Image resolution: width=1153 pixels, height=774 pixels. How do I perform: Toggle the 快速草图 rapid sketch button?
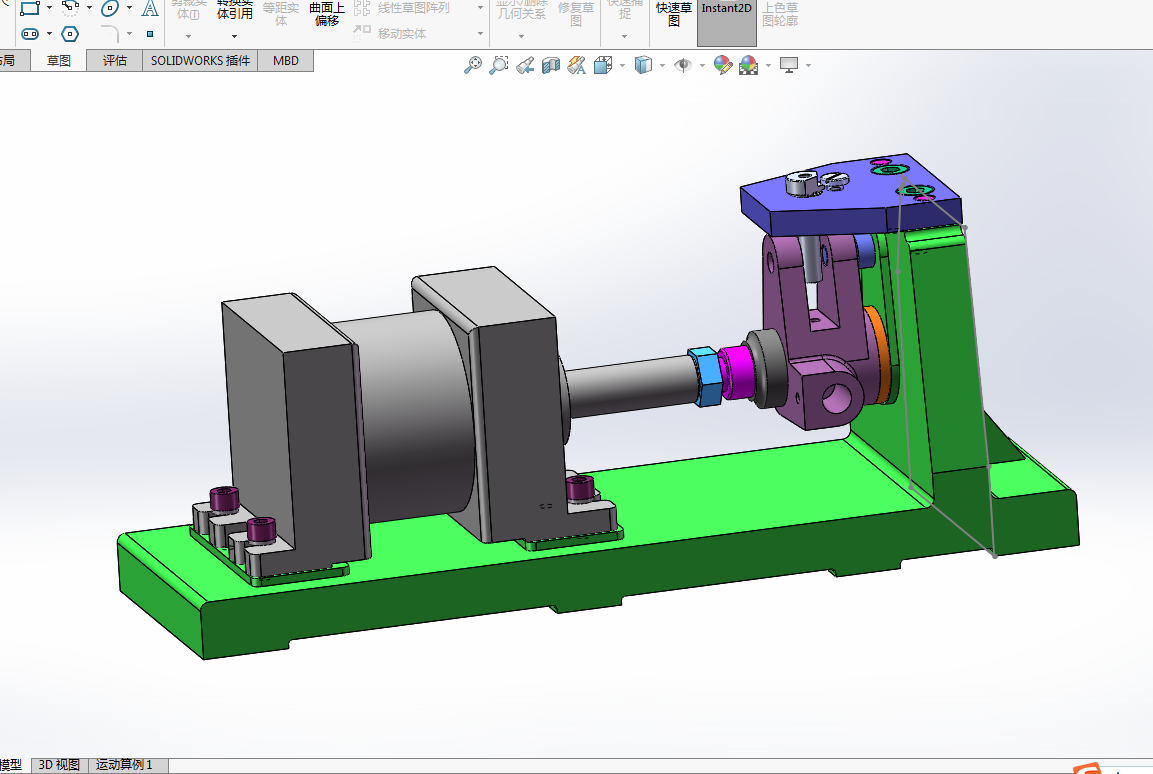click(x=673, y=14)
